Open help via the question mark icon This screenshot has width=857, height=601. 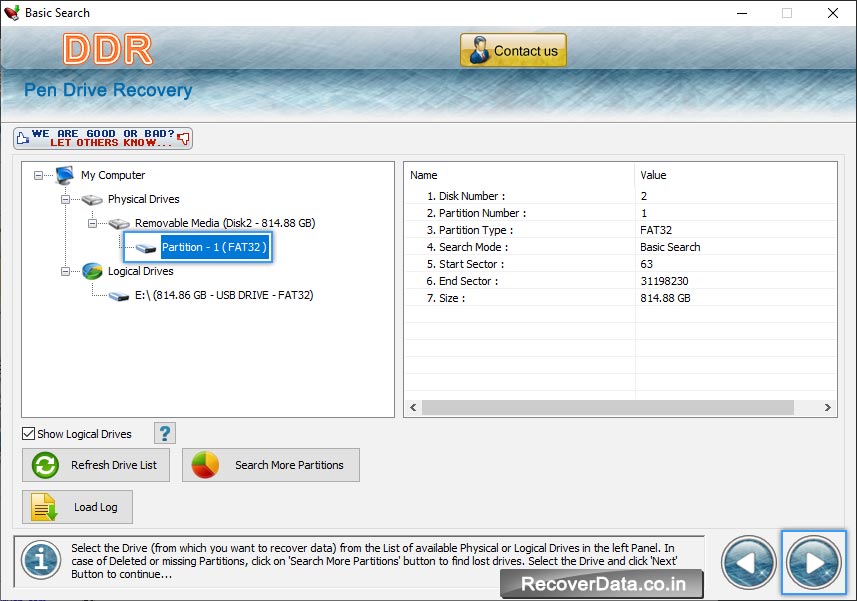(165, 434)
